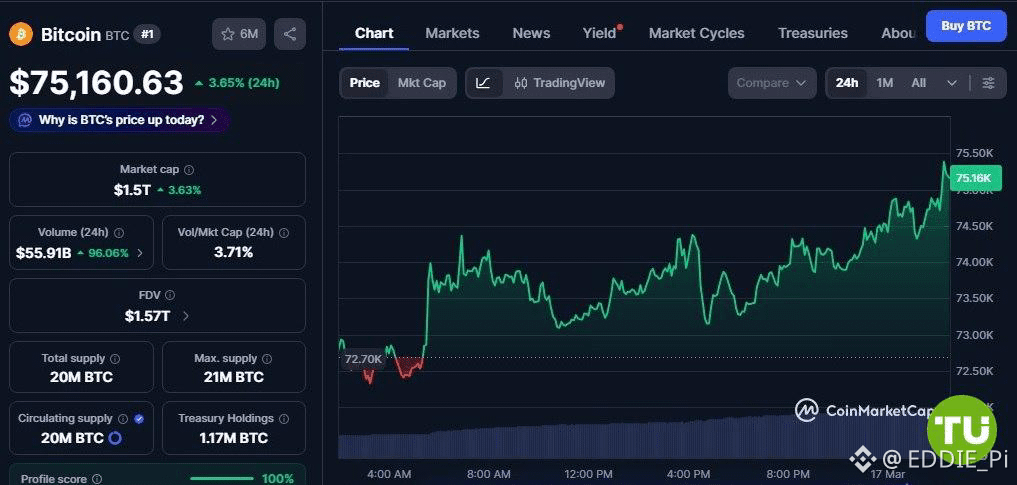Open the Market Cycles tab

pyautogui.click(x=697, y=33)
